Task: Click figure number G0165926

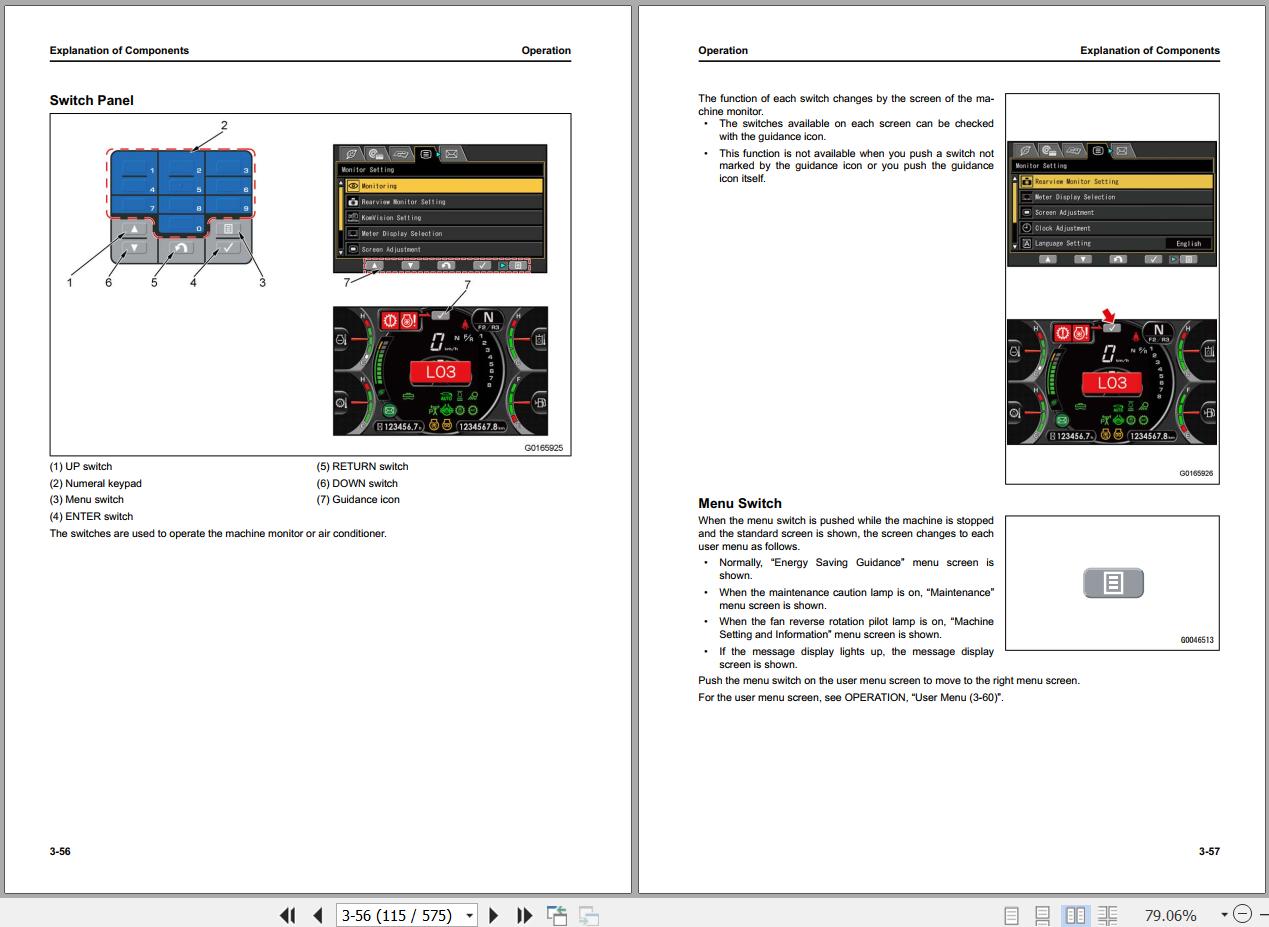Action: point(1196,474)
